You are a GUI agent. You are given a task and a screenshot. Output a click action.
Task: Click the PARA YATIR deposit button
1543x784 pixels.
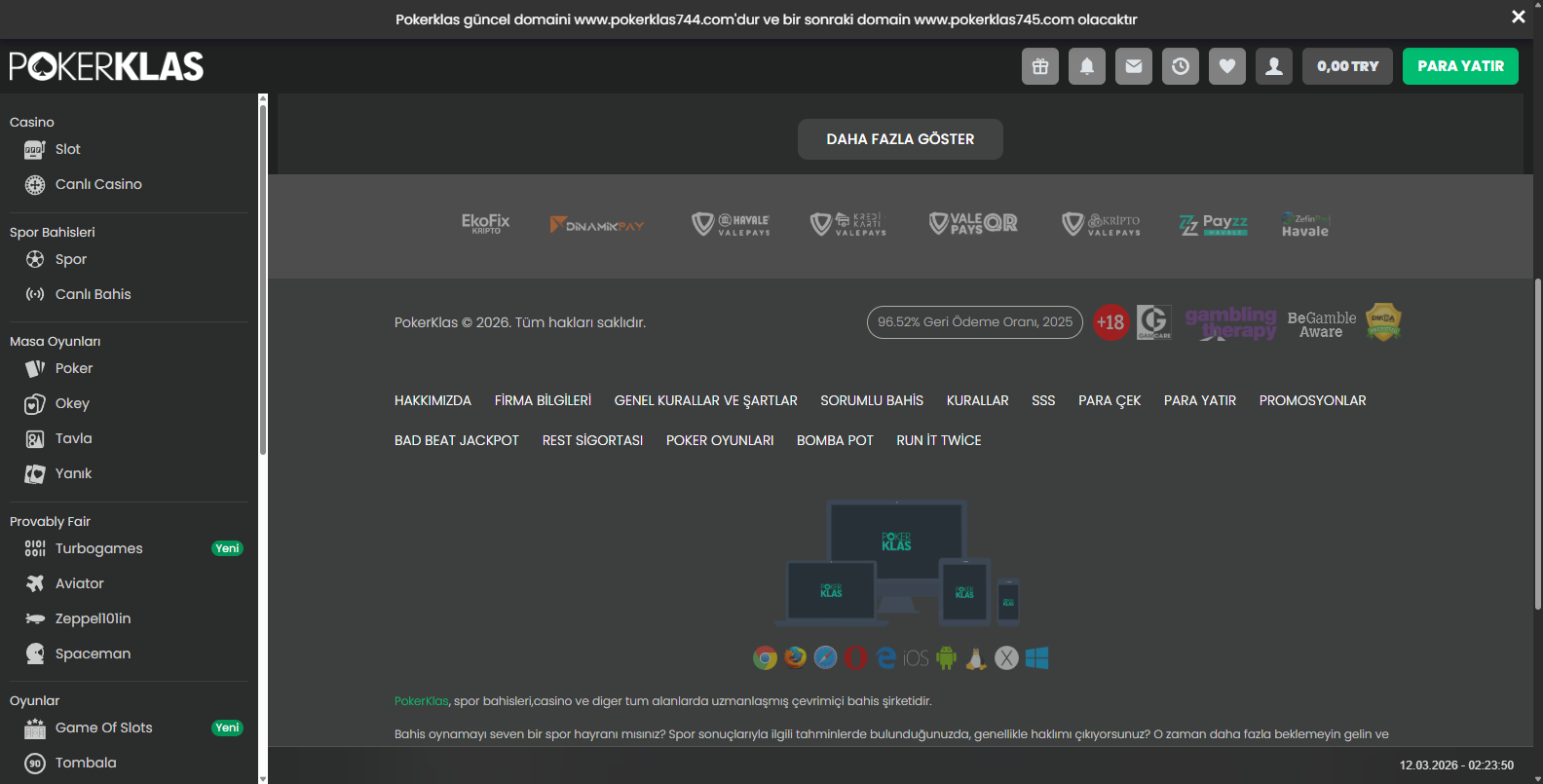click(x=1460, y=66)
